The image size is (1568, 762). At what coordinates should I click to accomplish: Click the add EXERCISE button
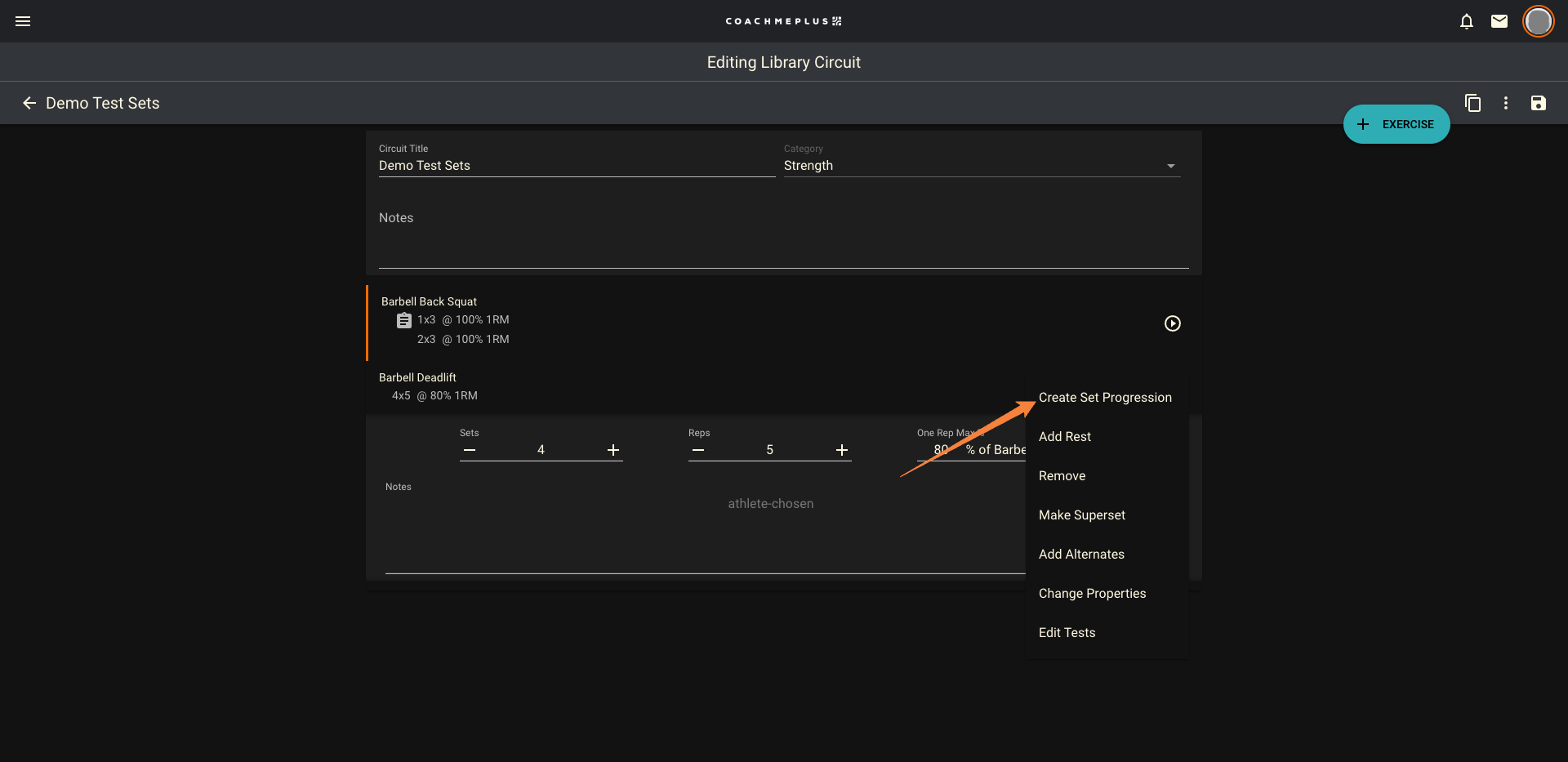pyautogui.click(x=1396, y=124)
